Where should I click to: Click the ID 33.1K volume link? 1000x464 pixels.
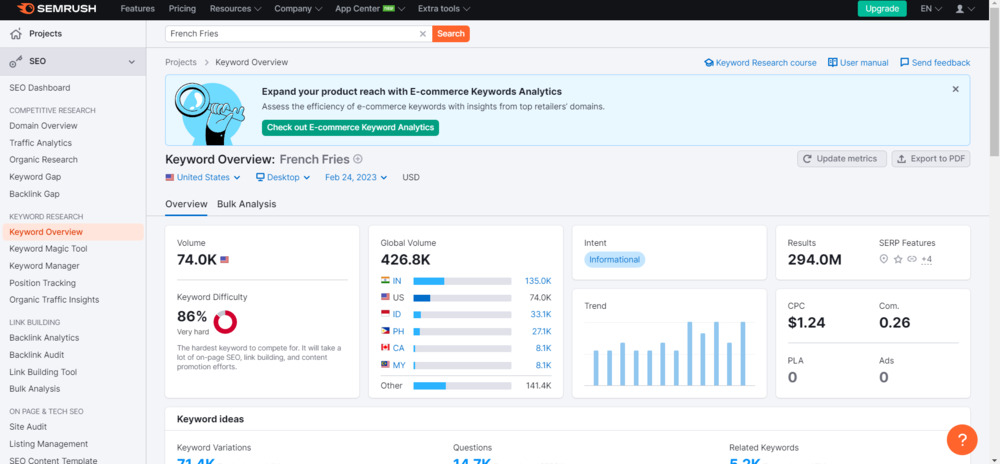[541, 314]
